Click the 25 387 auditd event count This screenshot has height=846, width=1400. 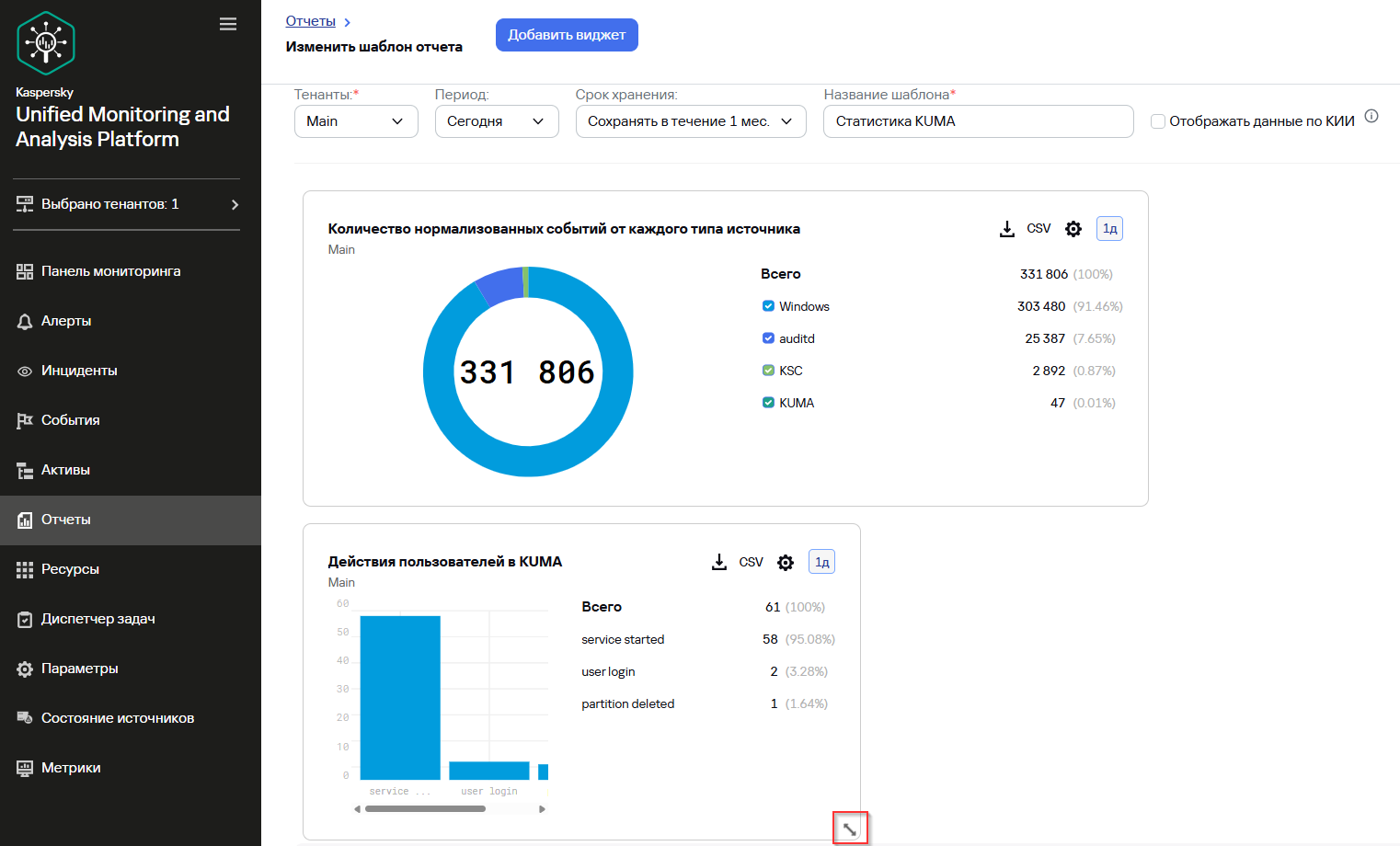(1045, 338)
